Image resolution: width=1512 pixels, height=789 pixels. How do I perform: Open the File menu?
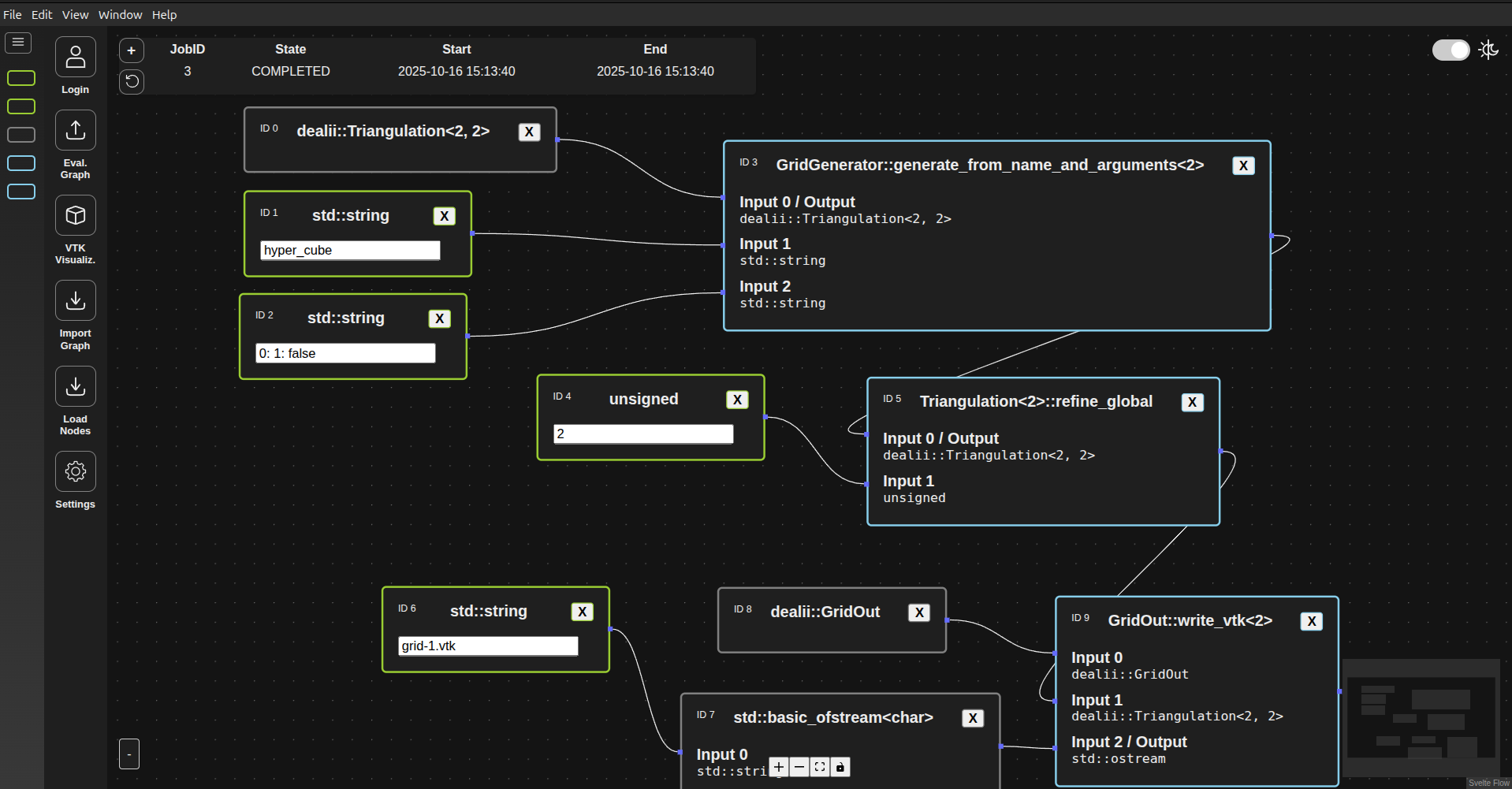tap(12, 14)
